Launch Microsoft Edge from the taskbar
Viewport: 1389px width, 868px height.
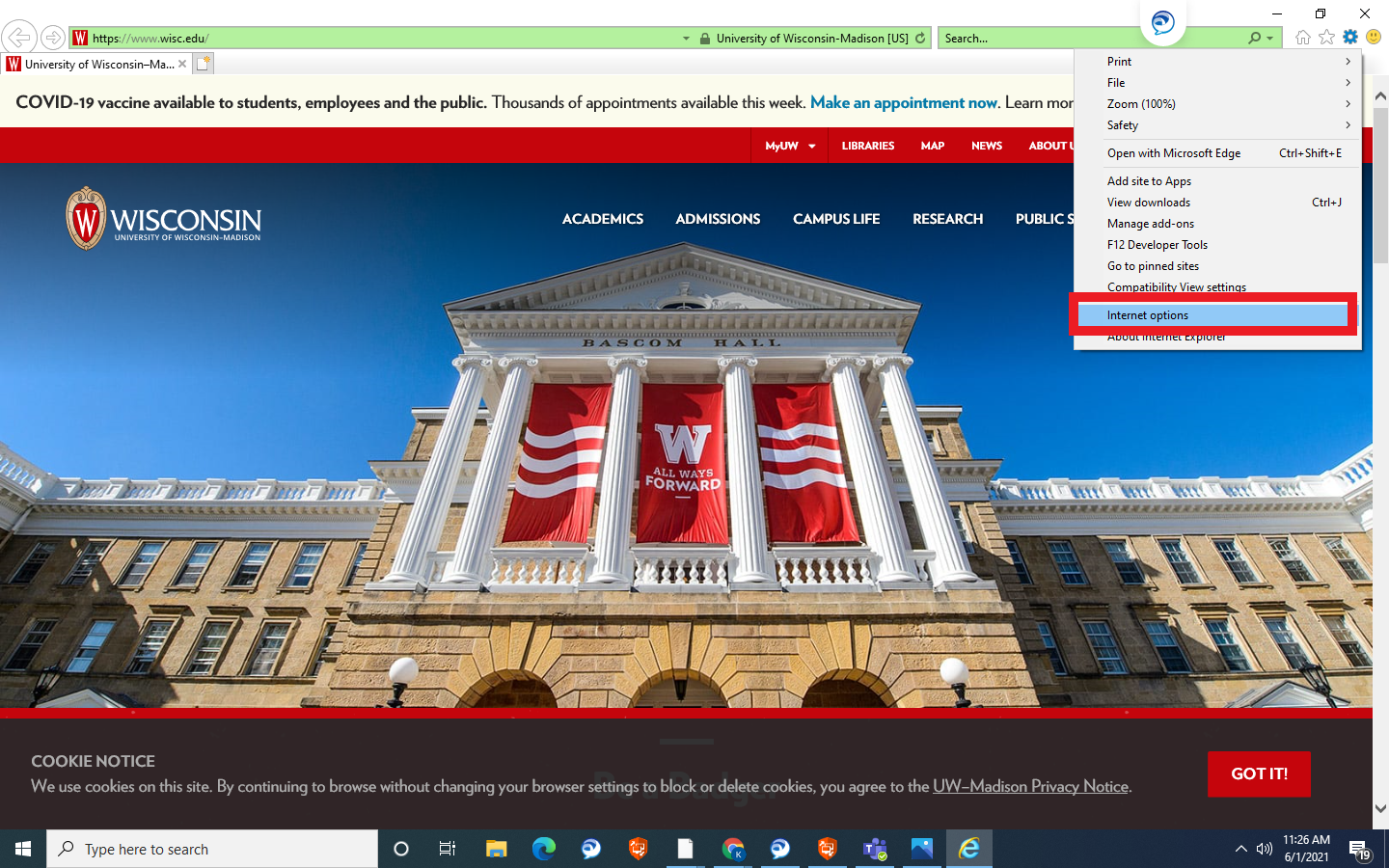coord(544,849)
